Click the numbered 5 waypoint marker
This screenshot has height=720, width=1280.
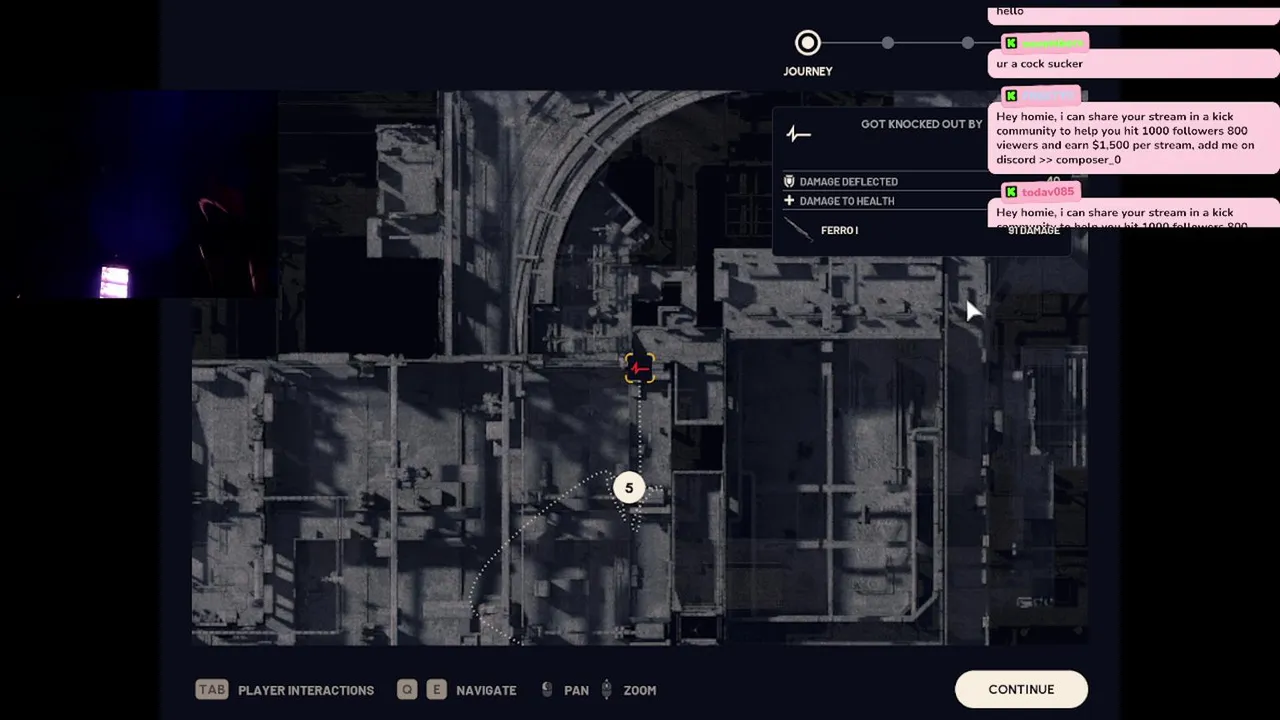click(629, 488)
